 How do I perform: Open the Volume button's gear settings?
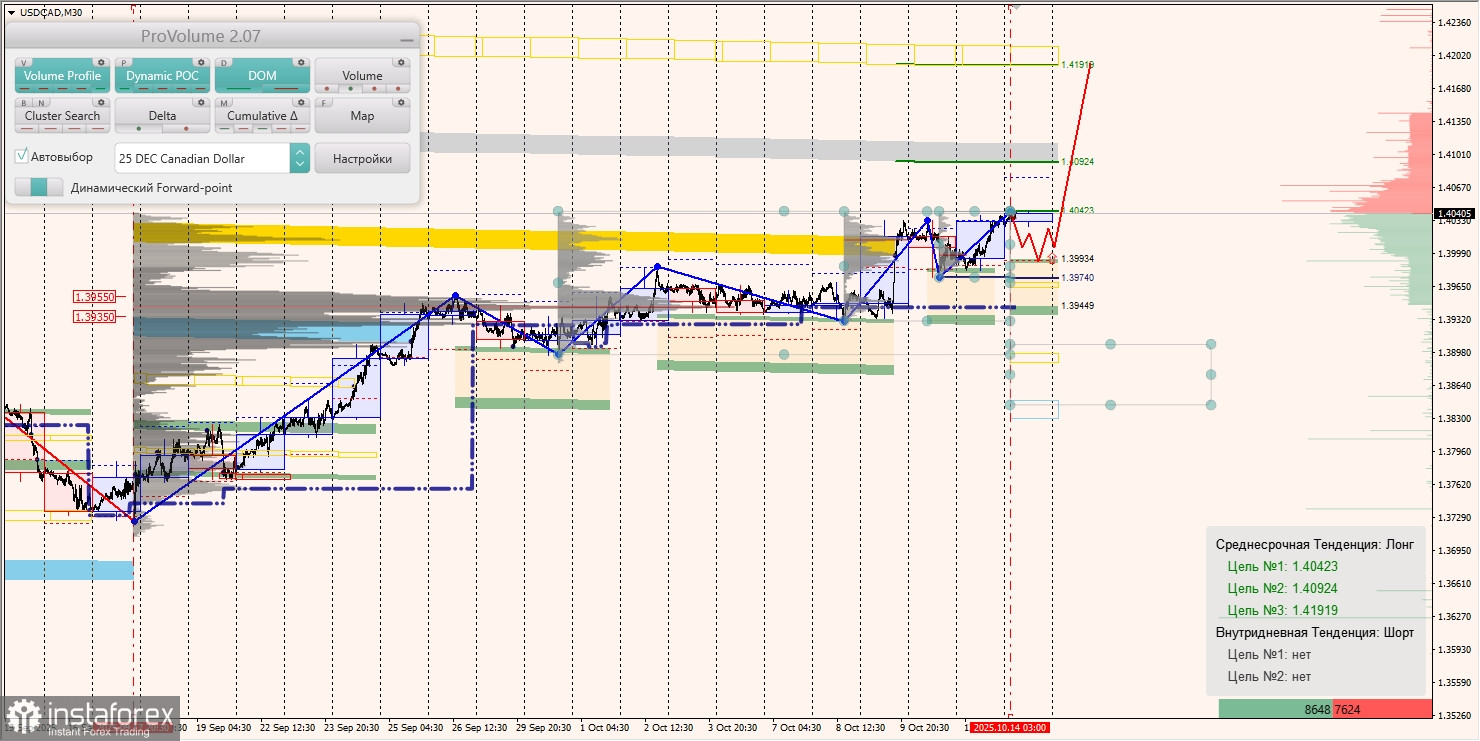[x=401, y=62]
